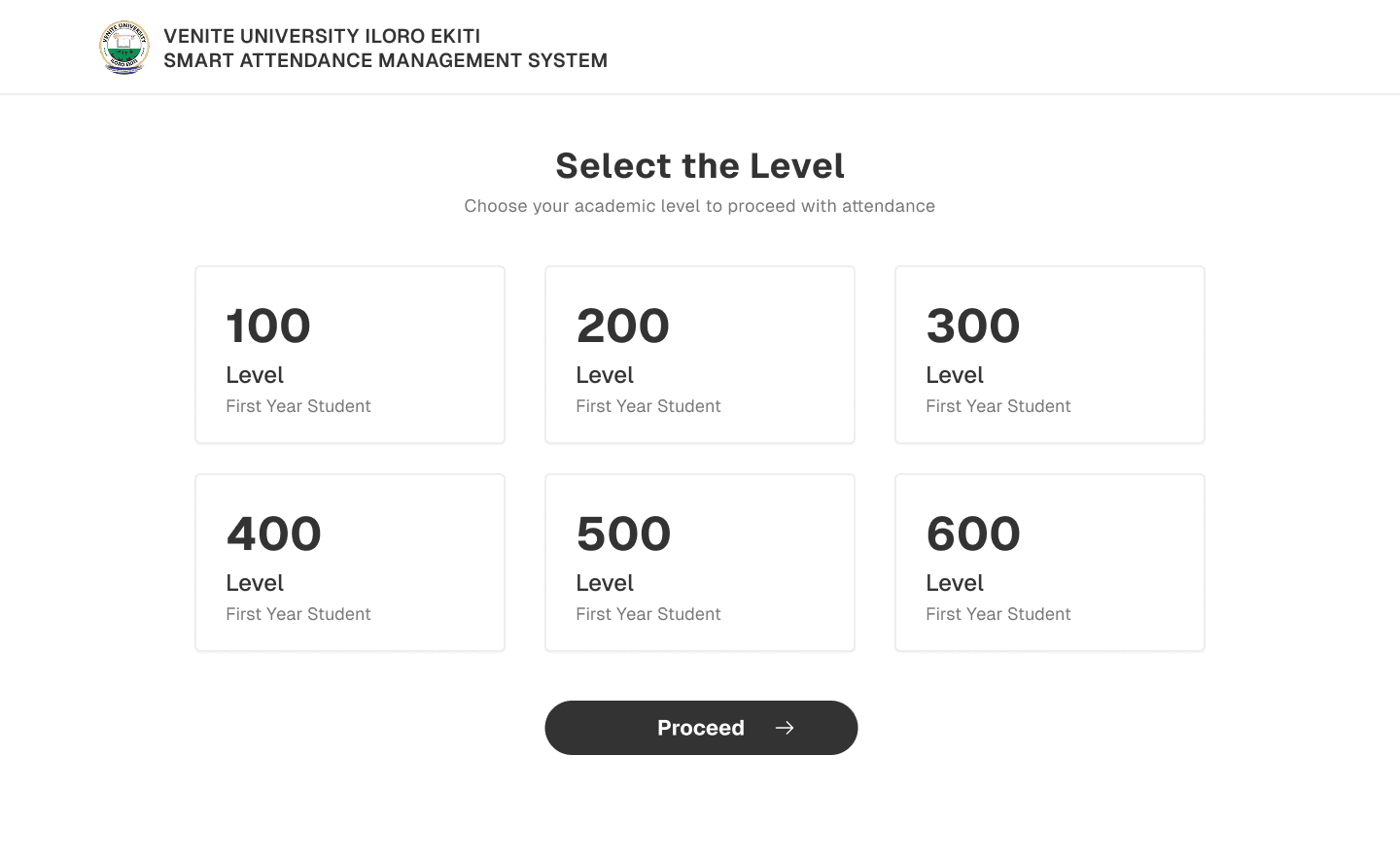1400x859 pixels.
Task: Click the large 400 number
Action: coord(274,533)
